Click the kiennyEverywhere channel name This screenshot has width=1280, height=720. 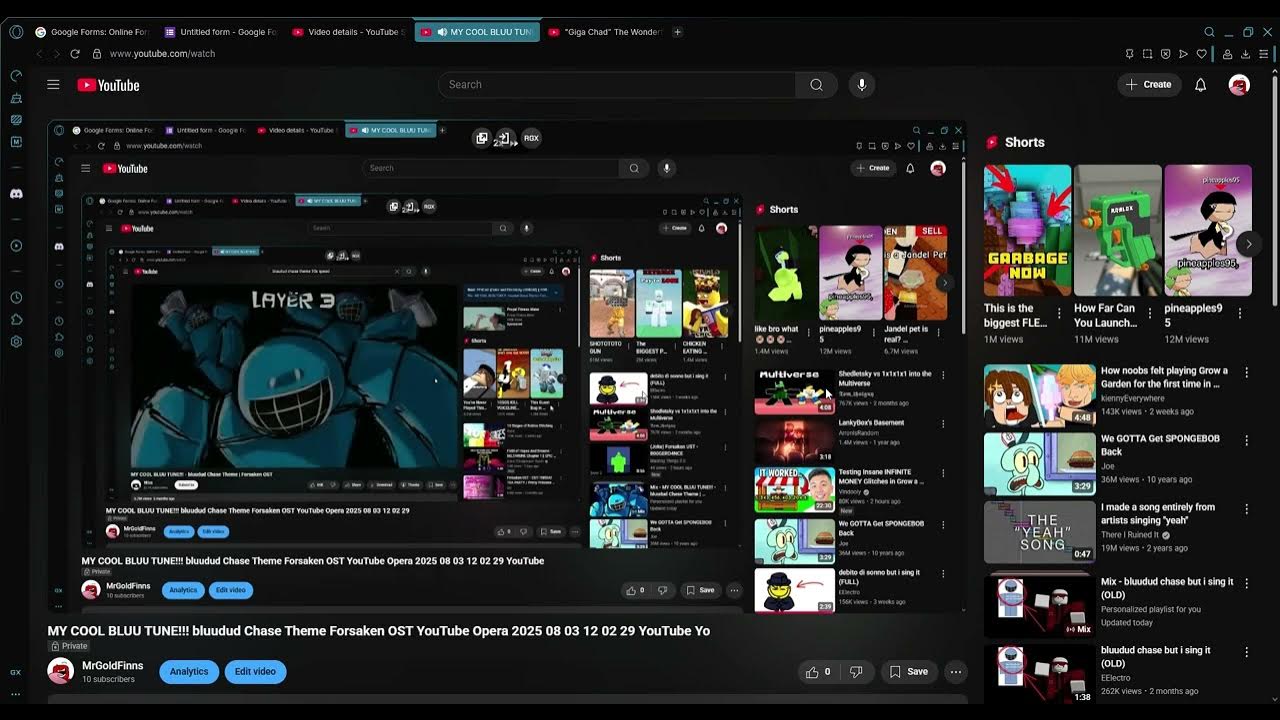[1132, 398]
